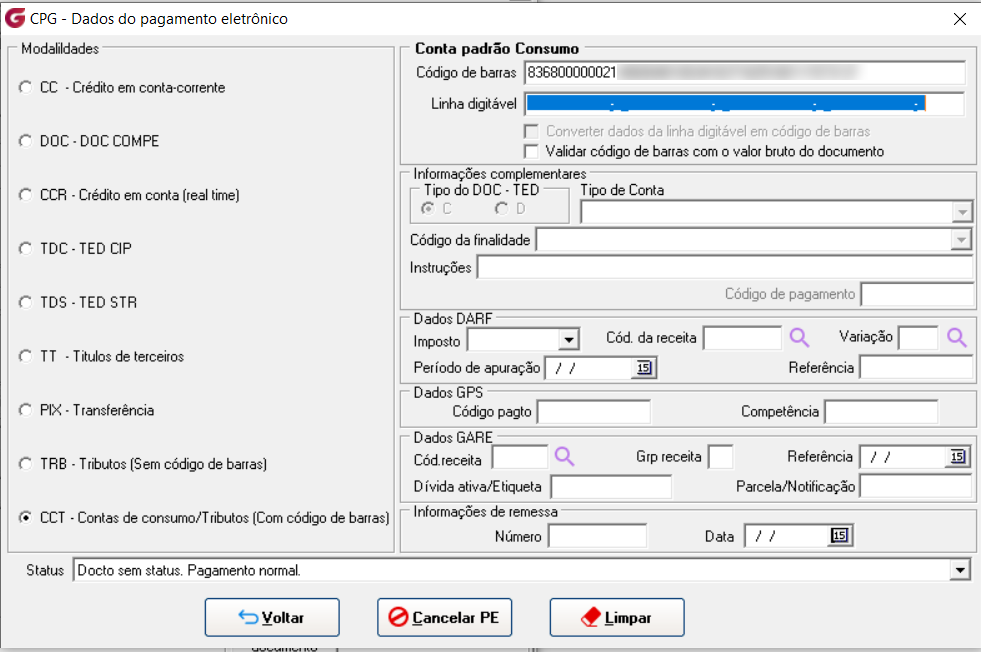Viewport: 981px width, 652px height.
Task: Open calendar for Período de apuração
Action: pos(644,368)
